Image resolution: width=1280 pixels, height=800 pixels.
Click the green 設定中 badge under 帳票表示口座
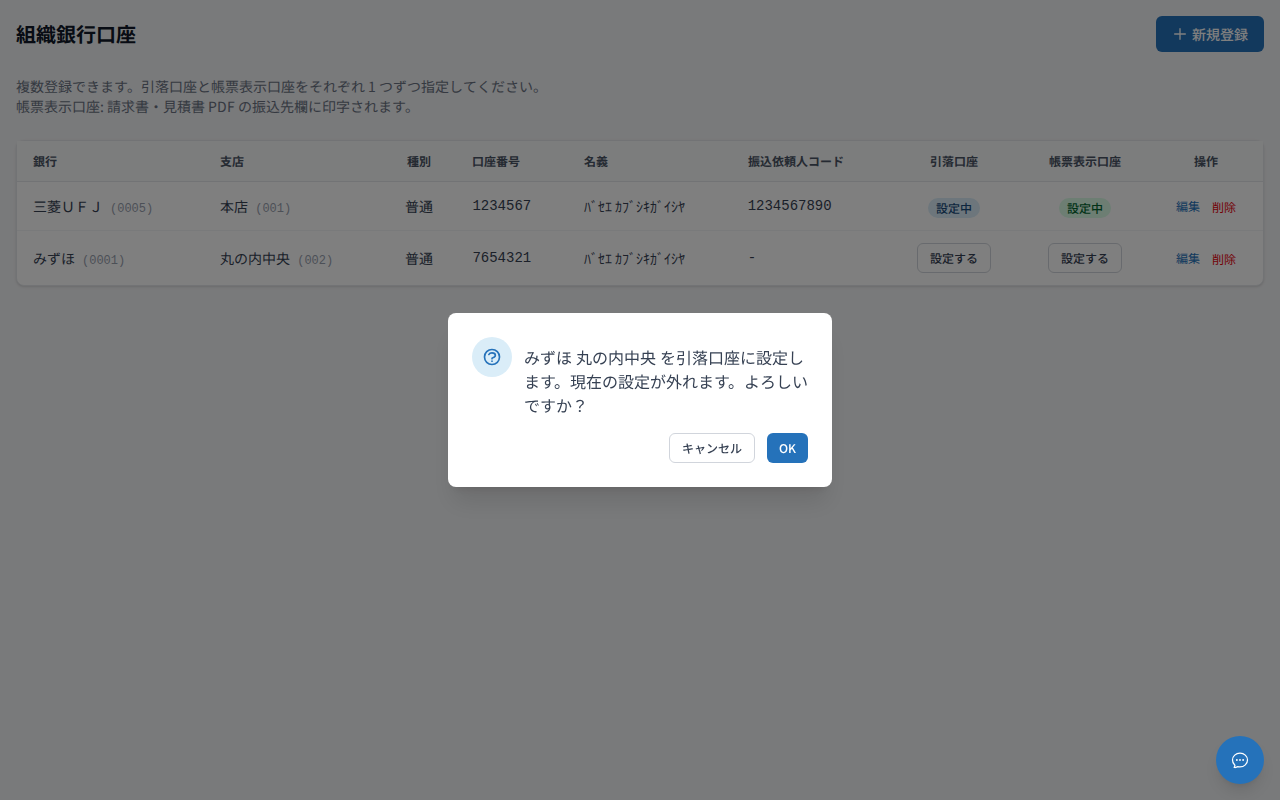[1085, 208]
